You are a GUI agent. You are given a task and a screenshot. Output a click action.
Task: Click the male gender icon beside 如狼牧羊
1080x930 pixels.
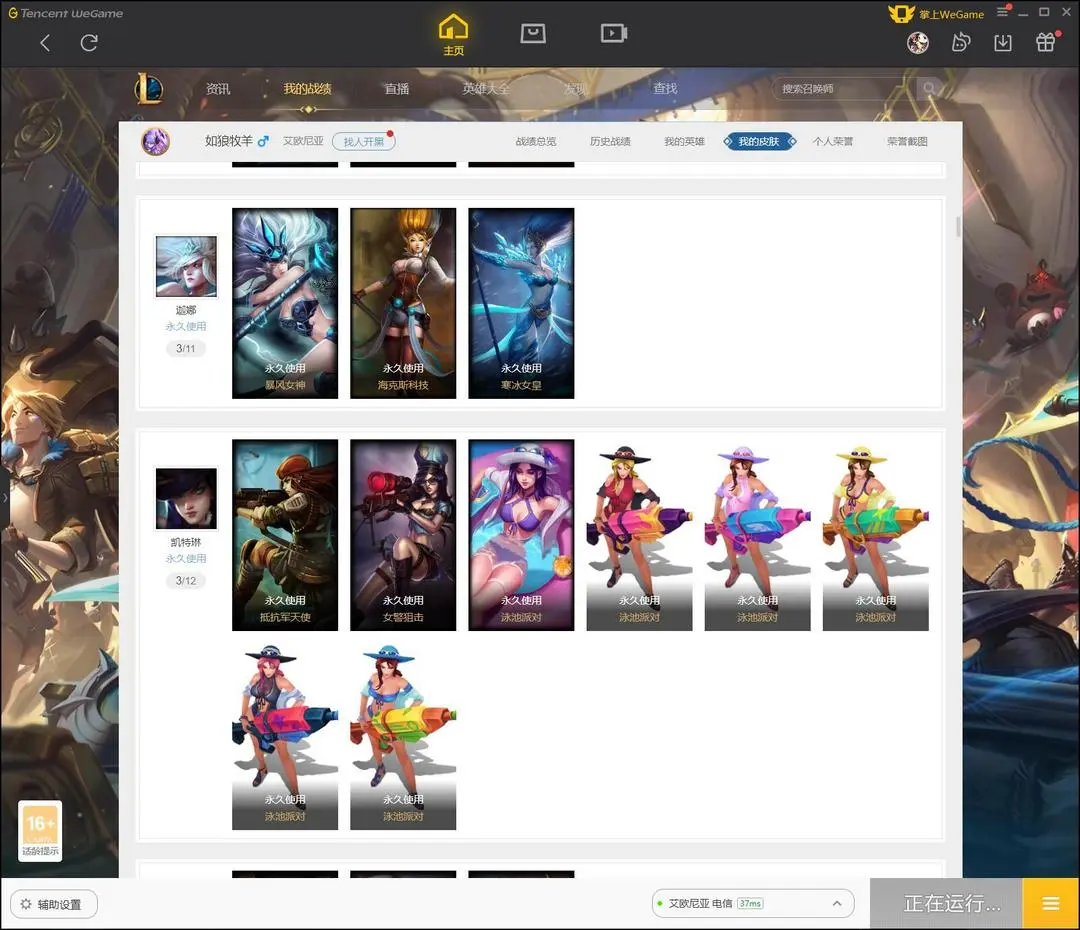click(263, 141)
